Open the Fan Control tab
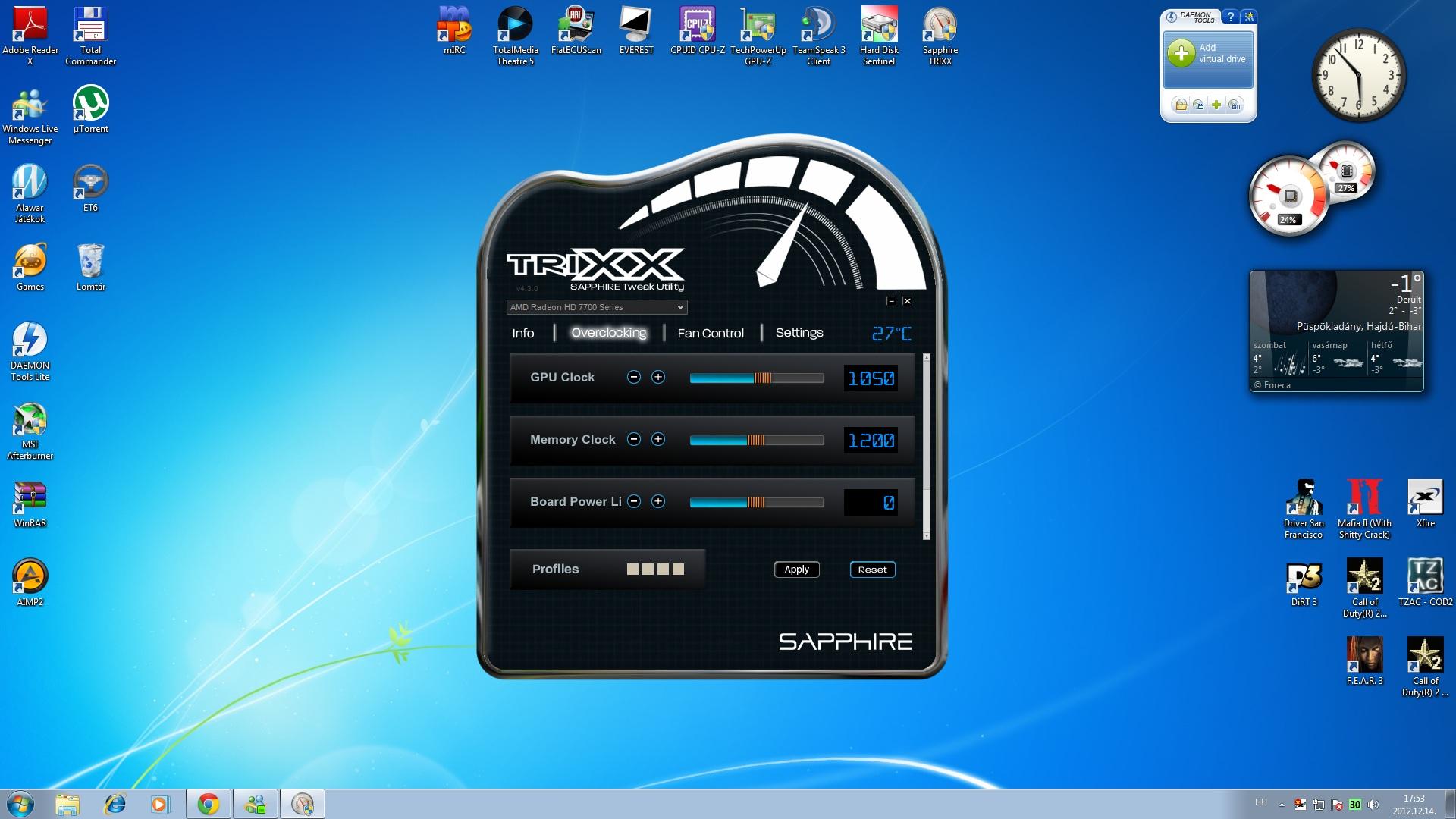 (x=711, y=333)
